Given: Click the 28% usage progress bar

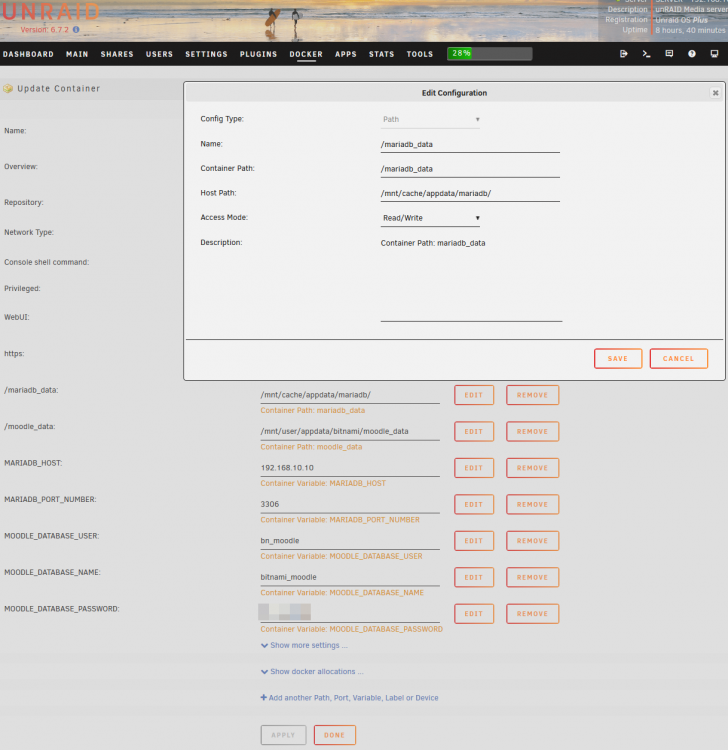Looking at the screenshot, I should [x=489, y=54].
